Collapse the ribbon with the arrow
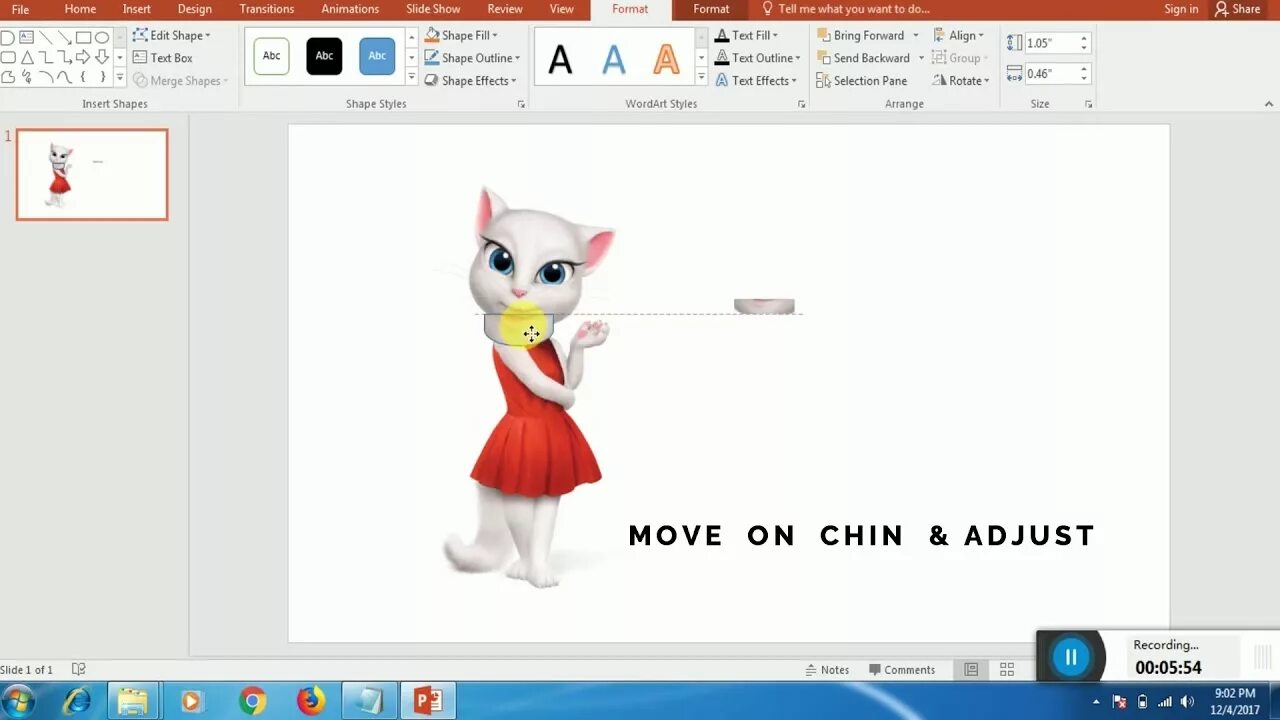 1269,104
